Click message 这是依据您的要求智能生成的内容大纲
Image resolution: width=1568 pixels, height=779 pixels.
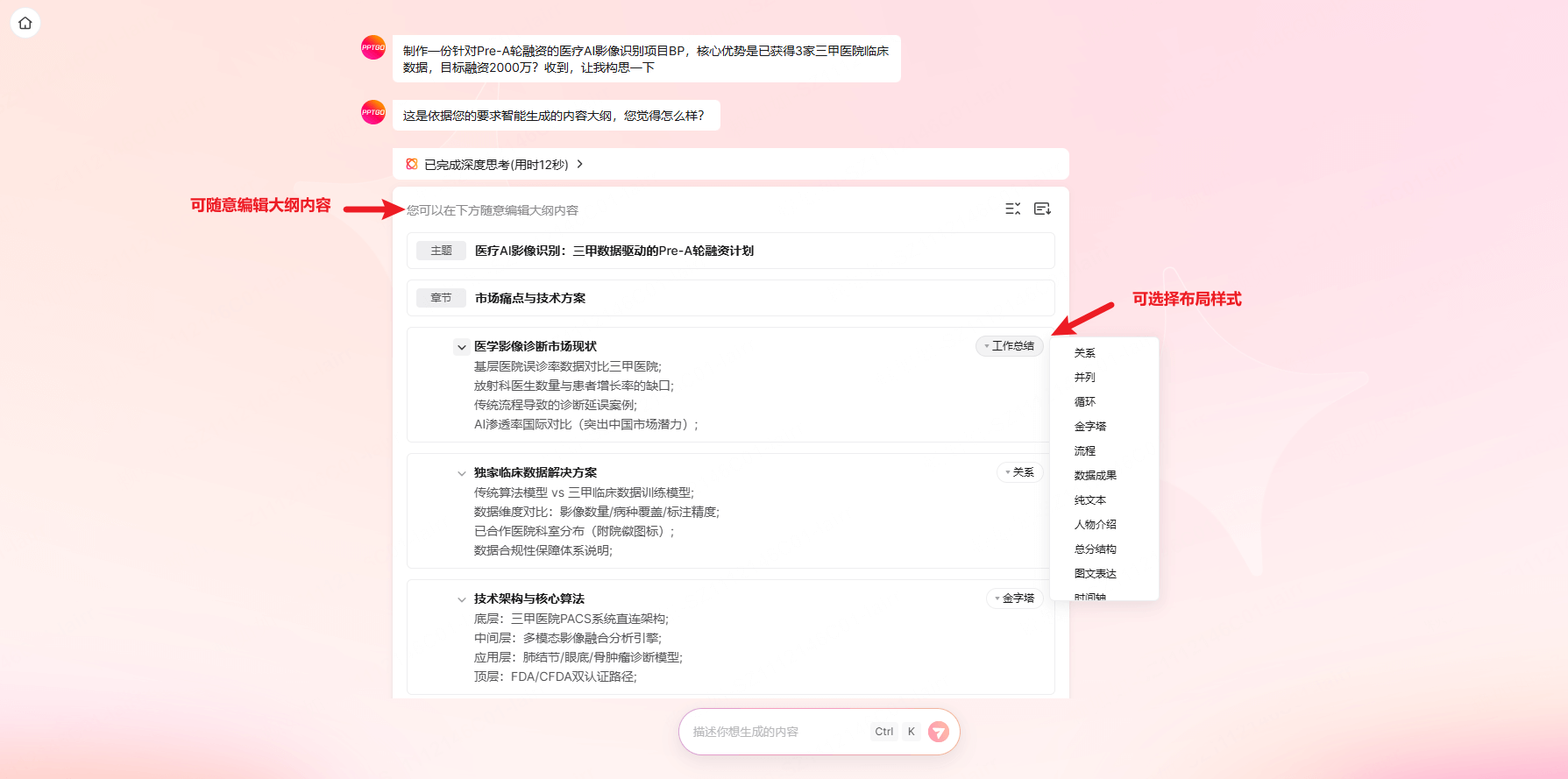[x=557, y=116]
